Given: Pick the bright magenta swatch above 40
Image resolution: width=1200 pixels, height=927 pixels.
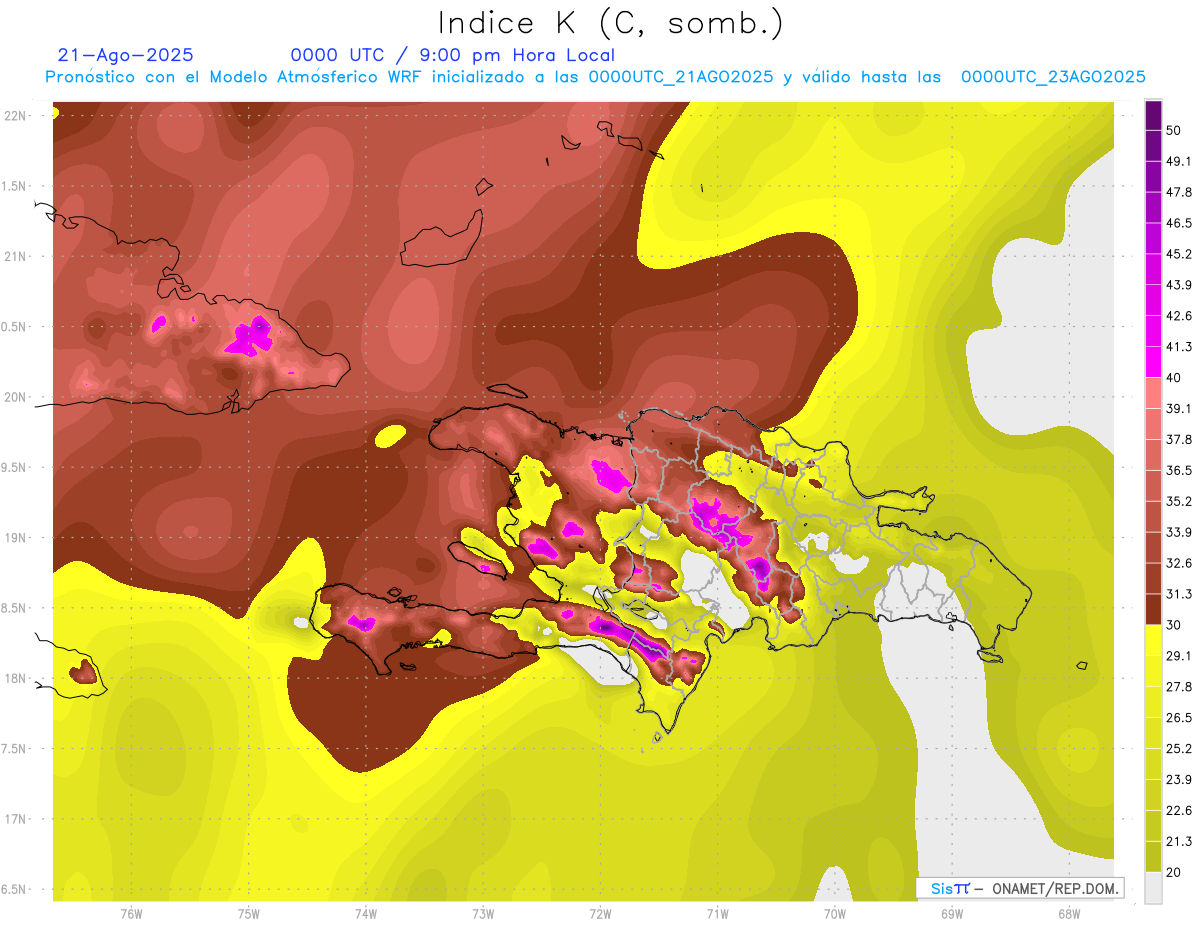Looking at the screenshot, I should (1153, 361).
